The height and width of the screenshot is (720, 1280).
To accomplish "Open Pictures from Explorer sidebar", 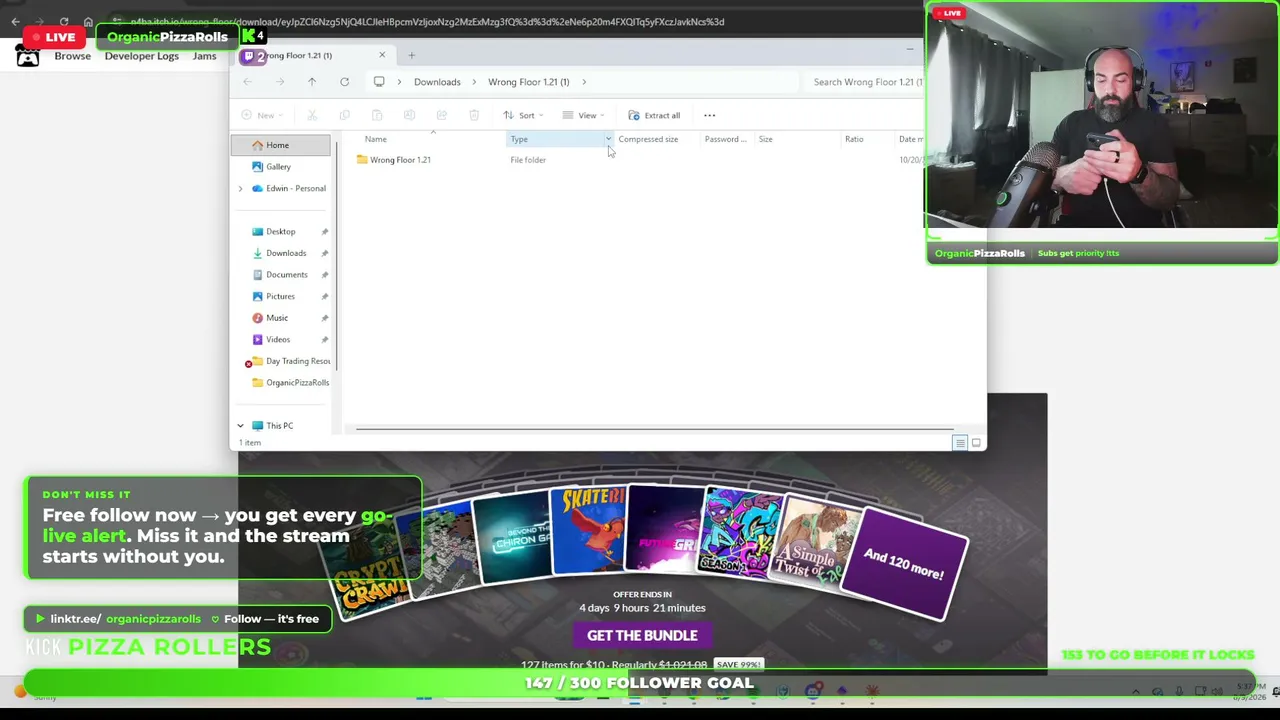I will pos(281,296).
